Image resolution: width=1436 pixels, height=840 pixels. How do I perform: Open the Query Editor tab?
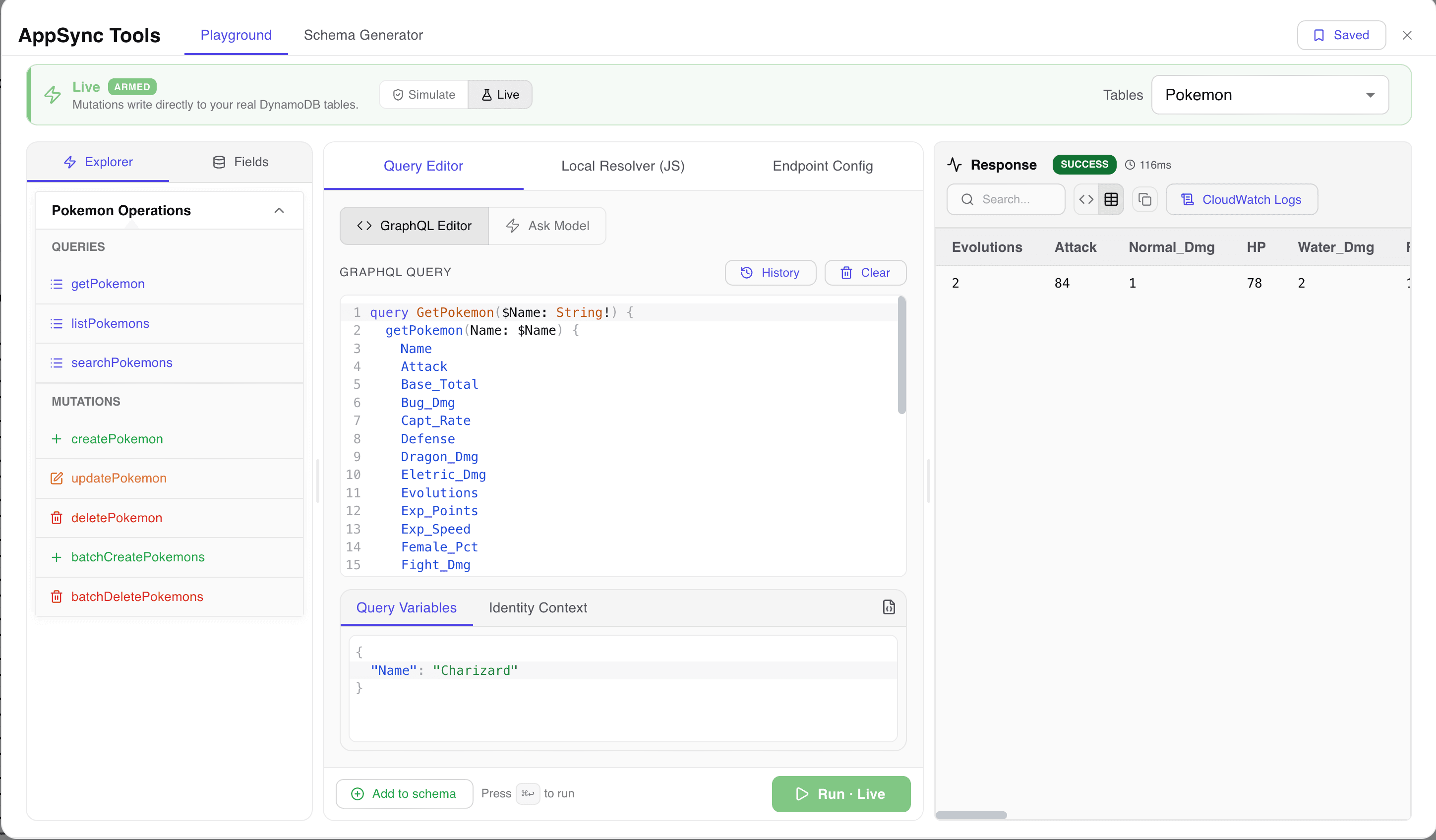click(x=423, y=166)
